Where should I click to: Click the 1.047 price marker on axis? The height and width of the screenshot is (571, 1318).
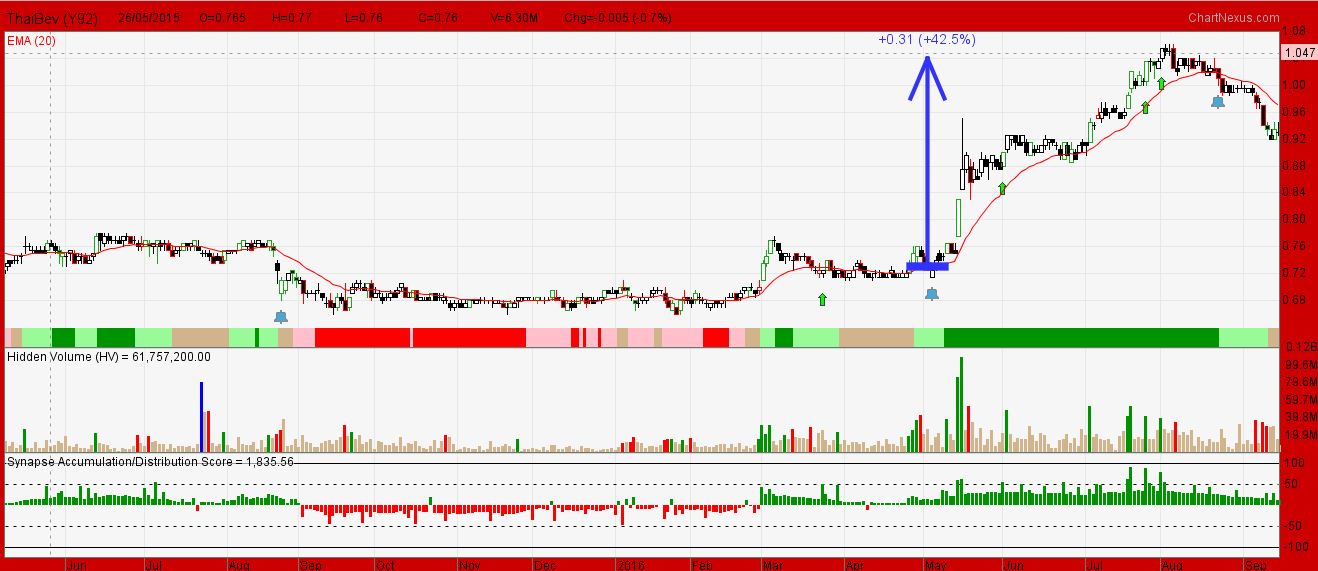1298,53
